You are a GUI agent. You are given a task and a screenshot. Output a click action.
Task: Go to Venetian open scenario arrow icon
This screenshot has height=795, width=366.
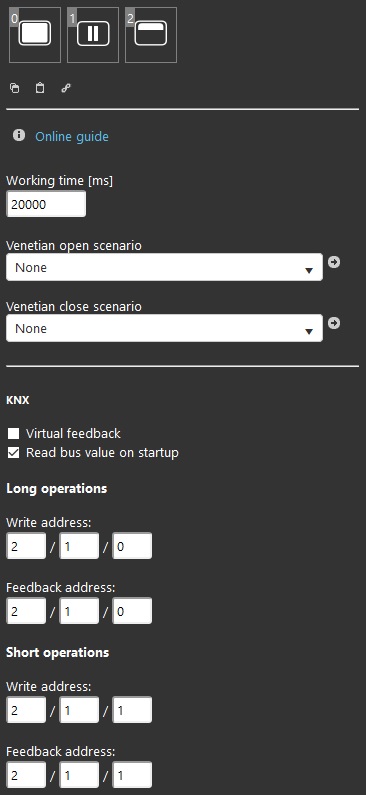(334, 262)
